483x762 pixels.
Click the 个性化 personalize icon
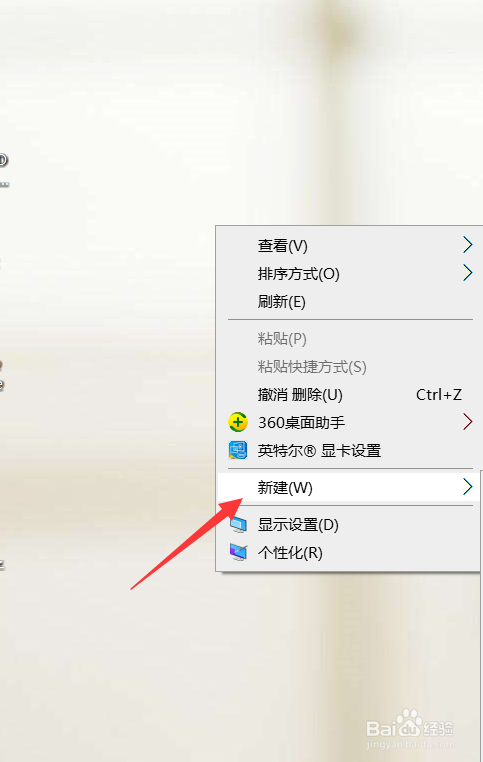238,553
